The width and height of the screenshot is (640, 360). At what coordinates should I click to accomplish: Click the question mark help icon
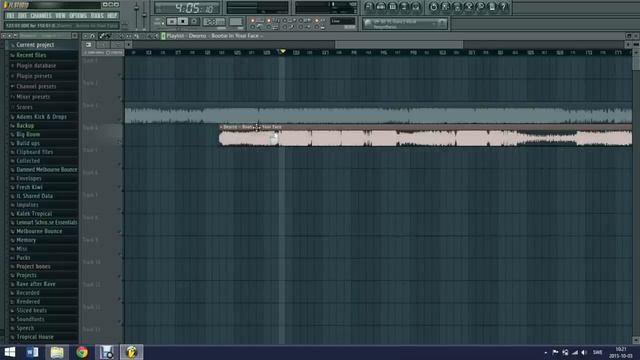click(504, 7)
